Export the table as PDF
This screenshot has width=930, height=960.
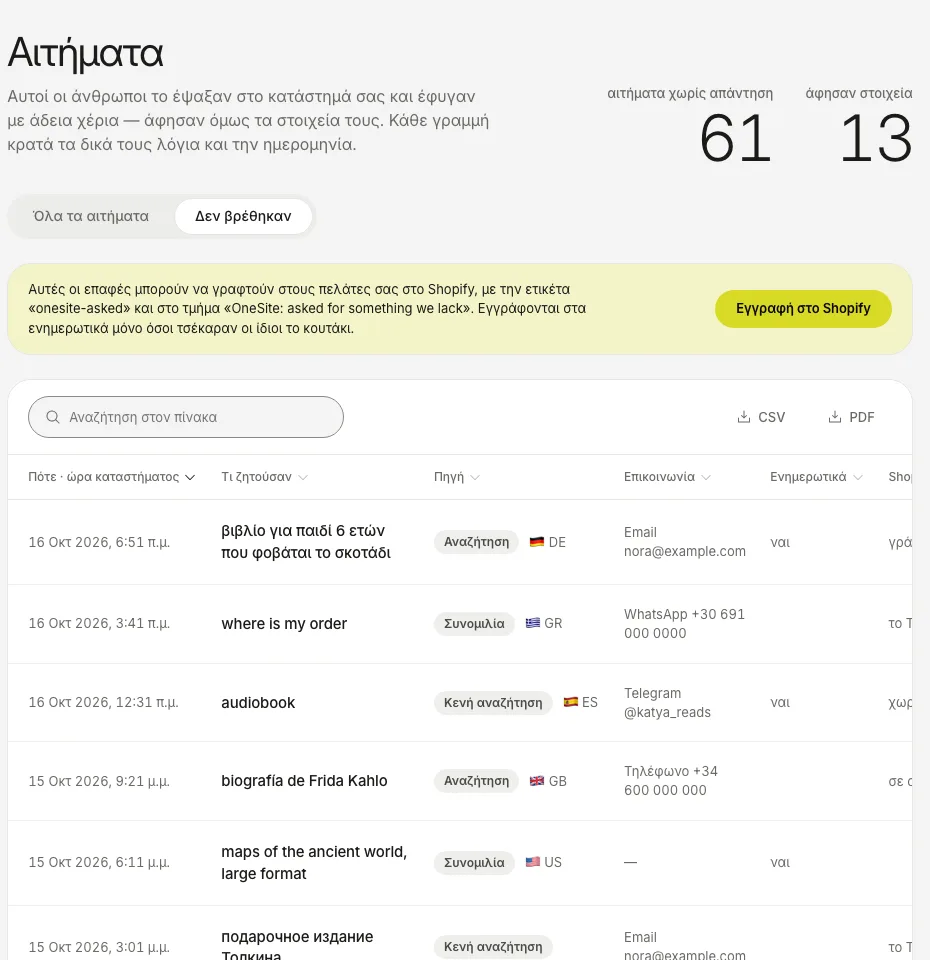tap(852, 417)
